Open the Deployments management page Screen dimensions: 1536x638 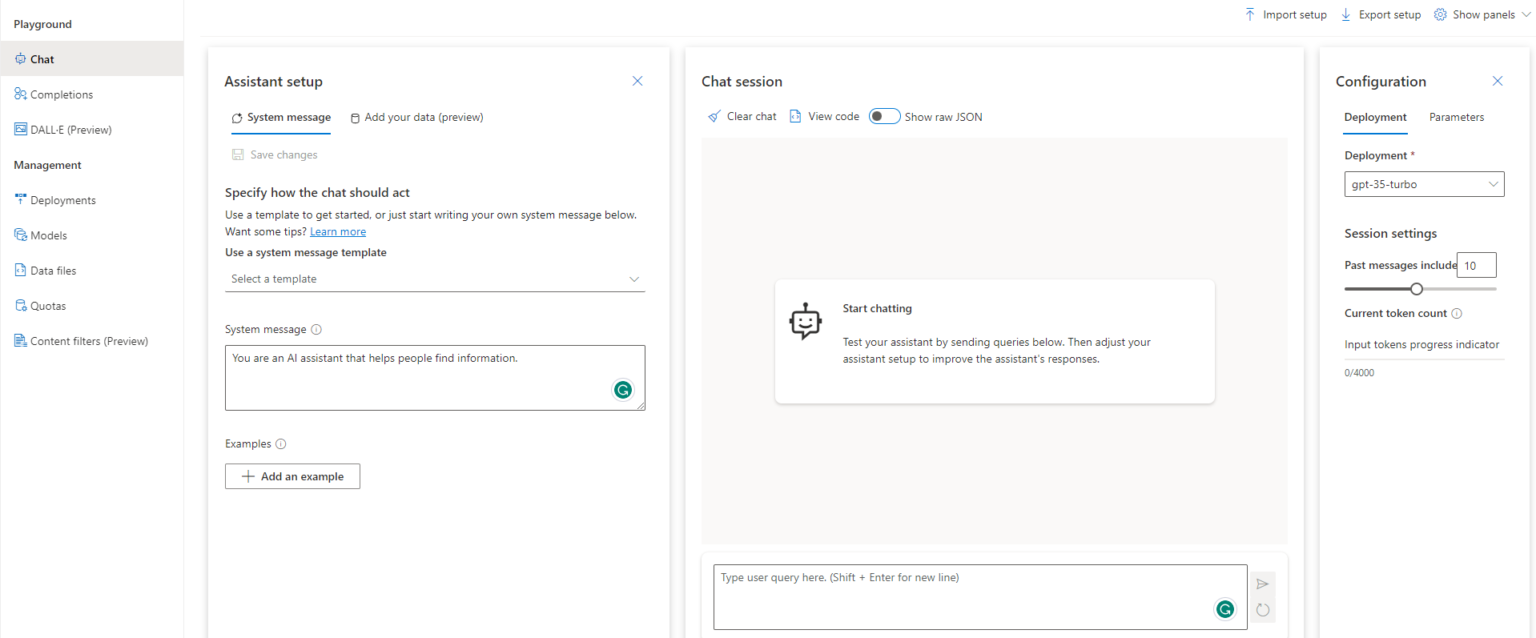coord(65,199)
